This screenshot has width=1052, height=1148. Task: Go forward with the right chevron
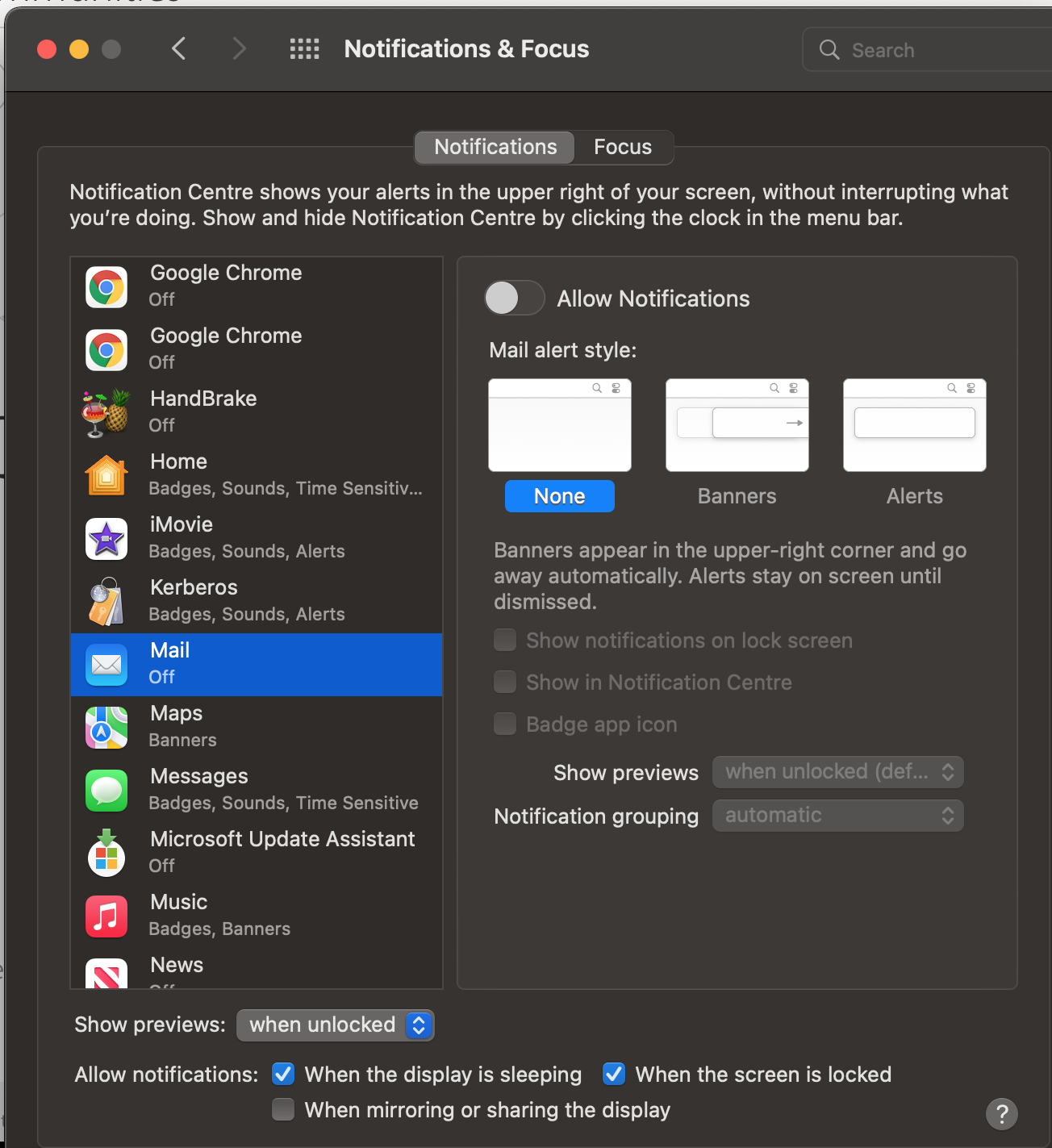[239, 49]
